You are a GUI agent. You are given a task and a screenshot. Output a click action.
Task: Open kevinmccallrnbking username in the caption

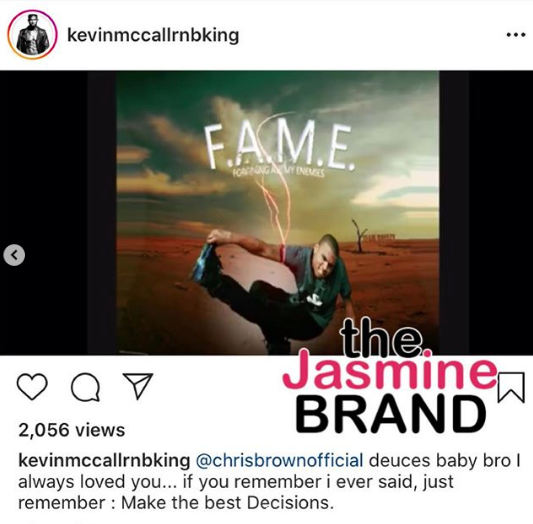point(104,461)
